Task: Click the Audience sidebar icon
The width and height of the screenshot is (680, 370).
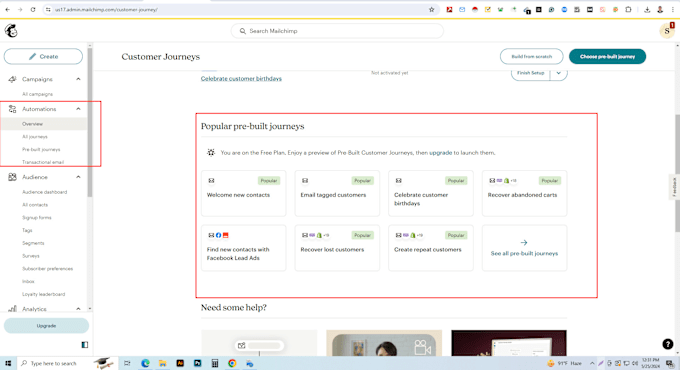Action: (12, 177)
